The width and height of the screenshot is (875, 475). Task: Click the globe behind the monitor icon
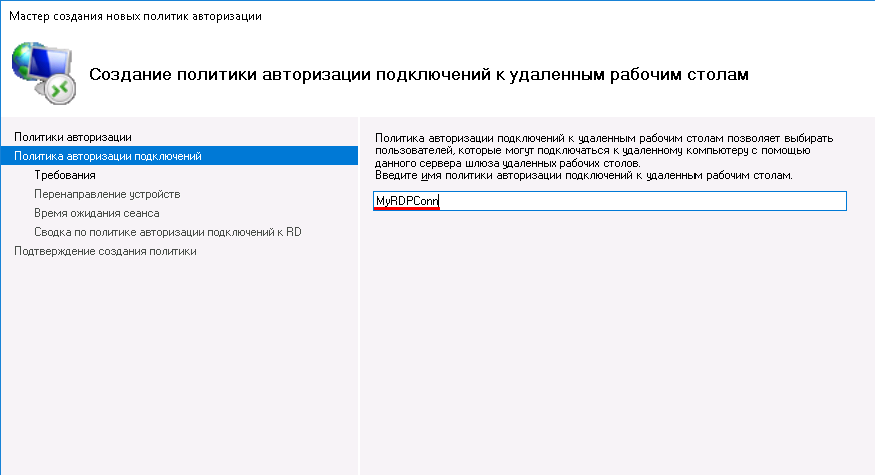pos(24,62)
